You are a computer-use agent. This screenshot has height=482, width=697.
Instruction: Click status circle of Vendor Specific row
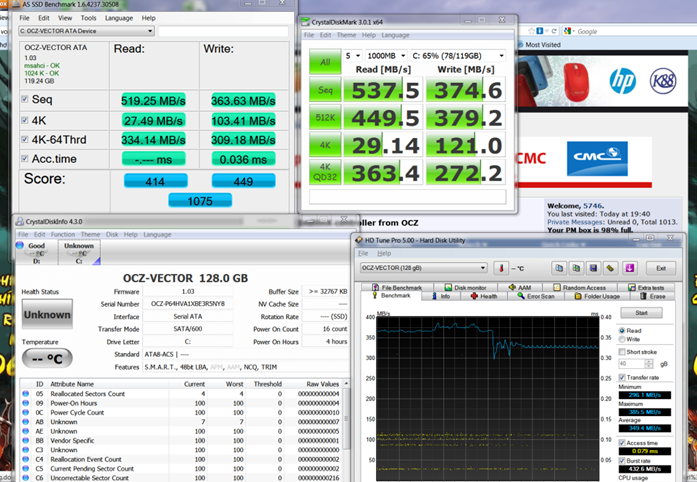(x=25, y=440)
